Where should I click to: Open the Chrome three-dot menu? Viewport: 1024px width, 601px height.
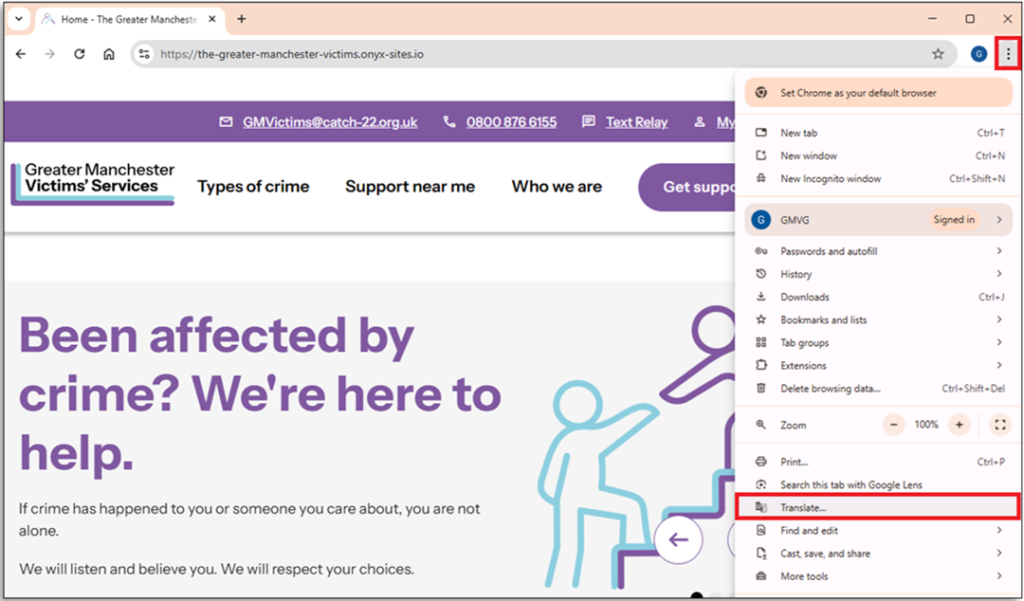pos(1007,54)
